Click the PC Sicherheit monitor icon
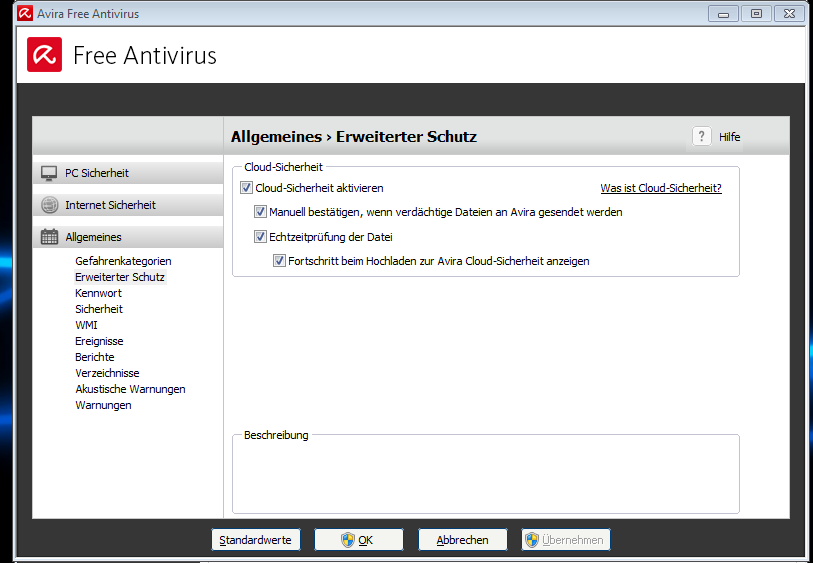This screenshot has height=563, width=813. [x=49, y=173]
